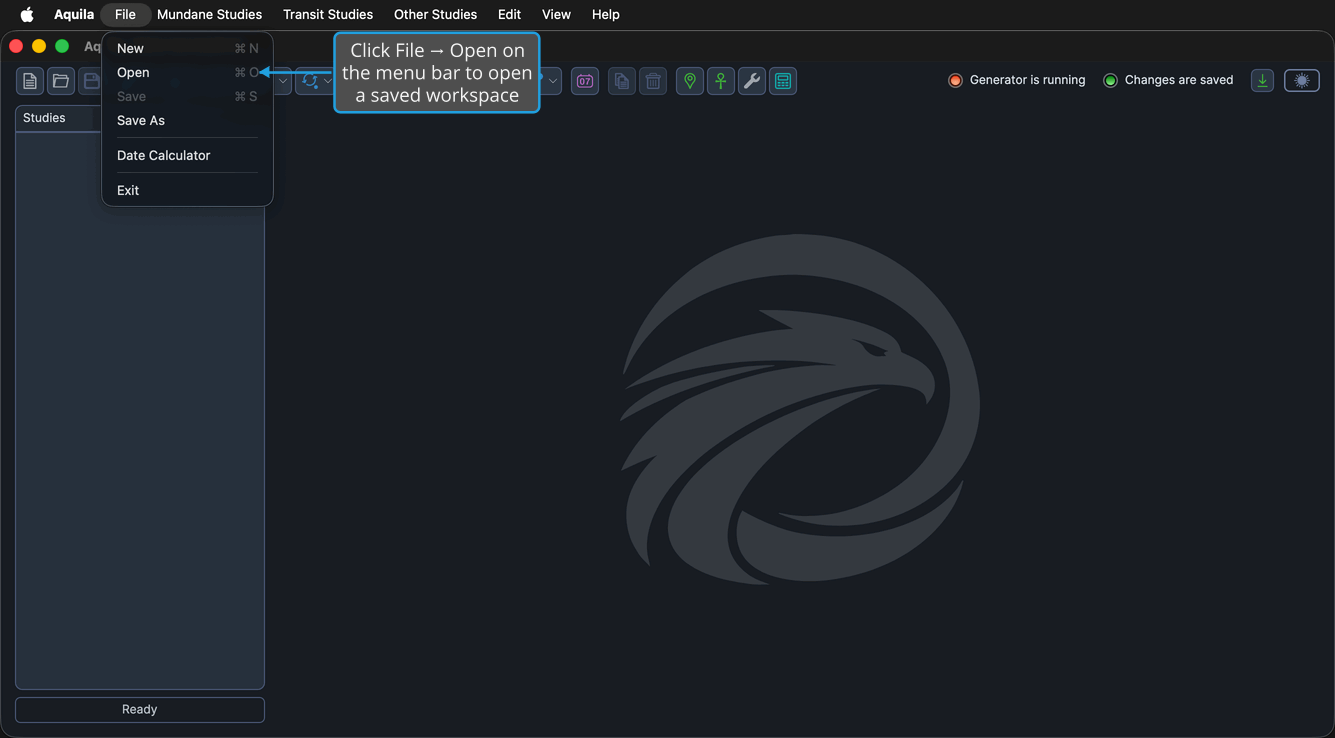Open the View menu
This screenshot has height=738, width=1335.
pos(556,14)
